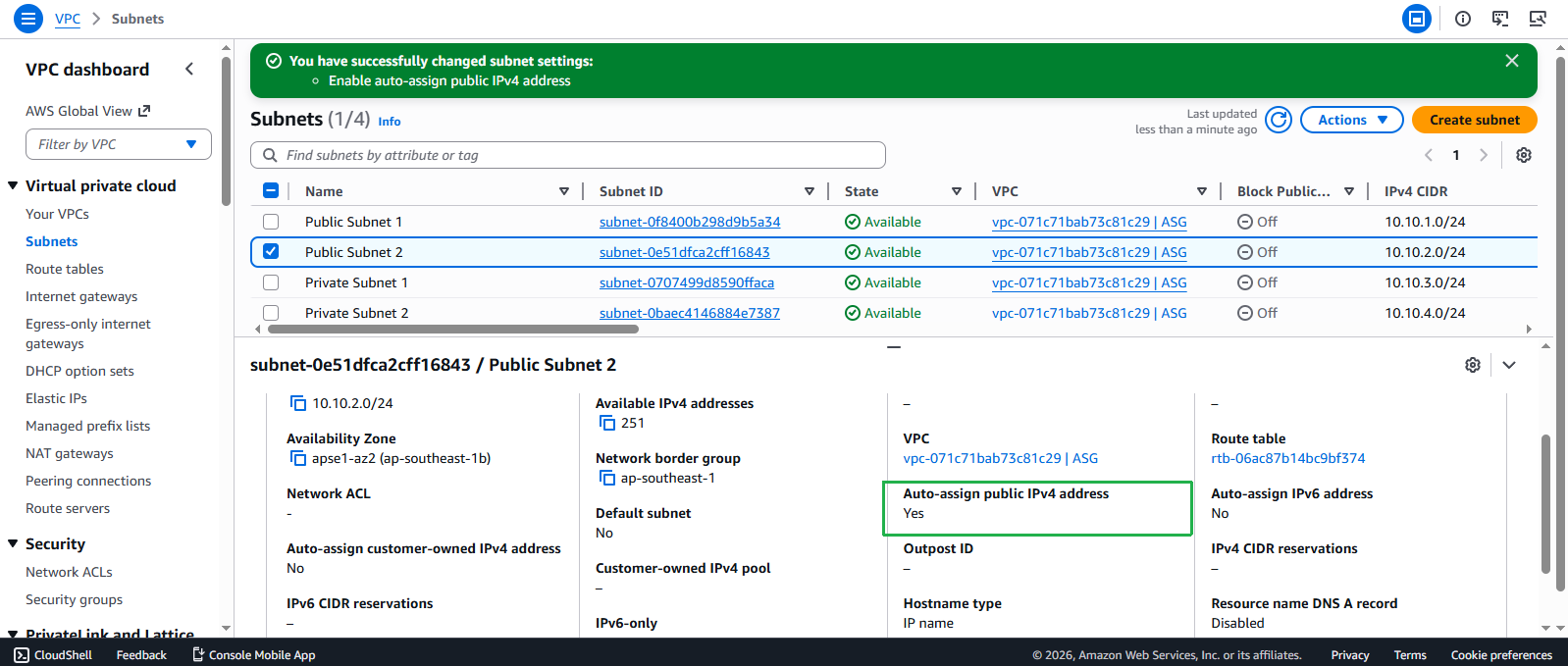Click the details panel vertical scrollbar
This screenshot has height=666, width=1568.
pos(1546,502)
